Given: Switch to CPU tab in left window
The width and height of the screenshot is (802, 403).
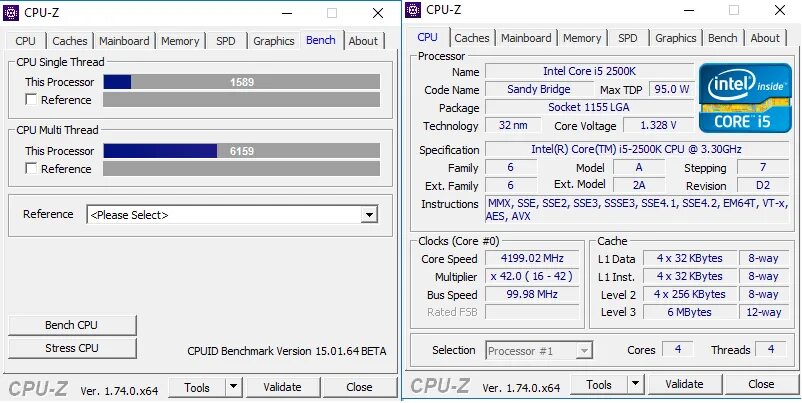Looking at the screenshot, I should click(x=26, y=41).
